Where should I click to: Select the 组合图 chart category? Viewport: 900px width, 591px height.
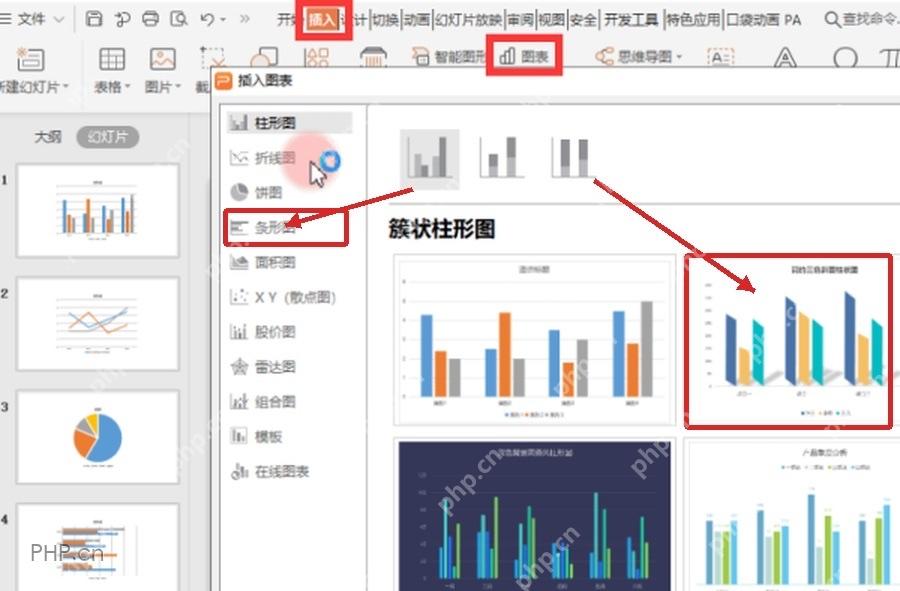263,402
